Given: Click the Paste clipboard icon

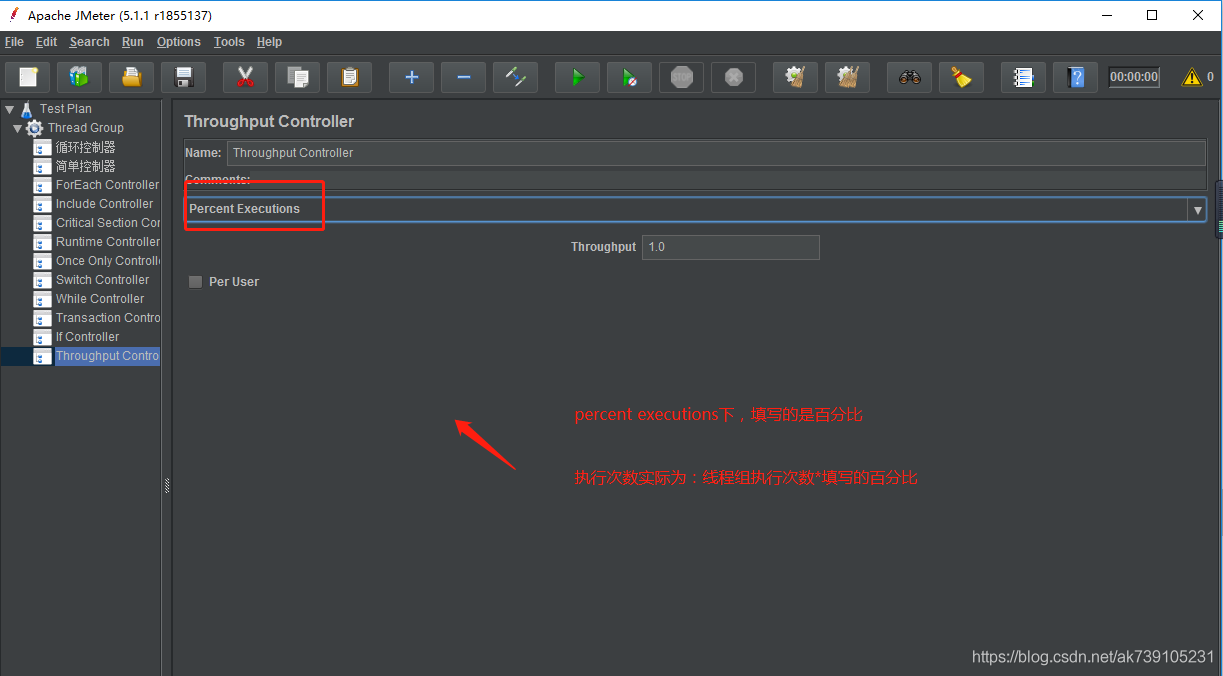Looking at the screenshot, I should click(x=349, y=77).
